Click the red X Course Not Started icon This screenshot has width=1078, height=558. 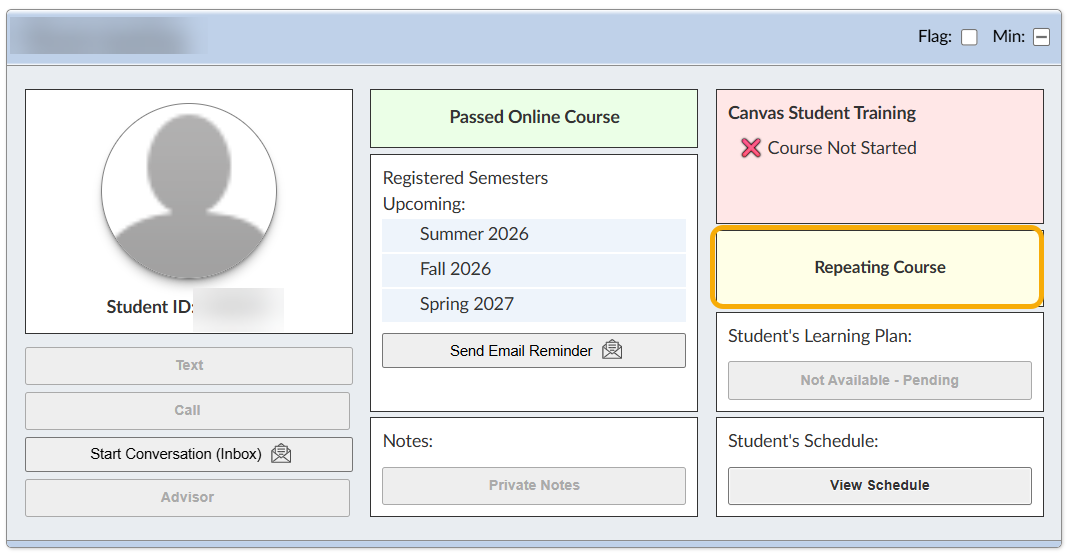pyautogui.click(x=751, y=148)
